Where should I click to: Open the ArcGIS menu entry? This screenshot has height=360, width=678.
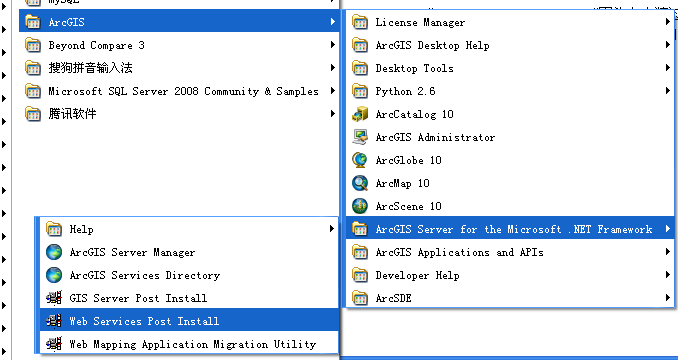(x=179, y=22)
